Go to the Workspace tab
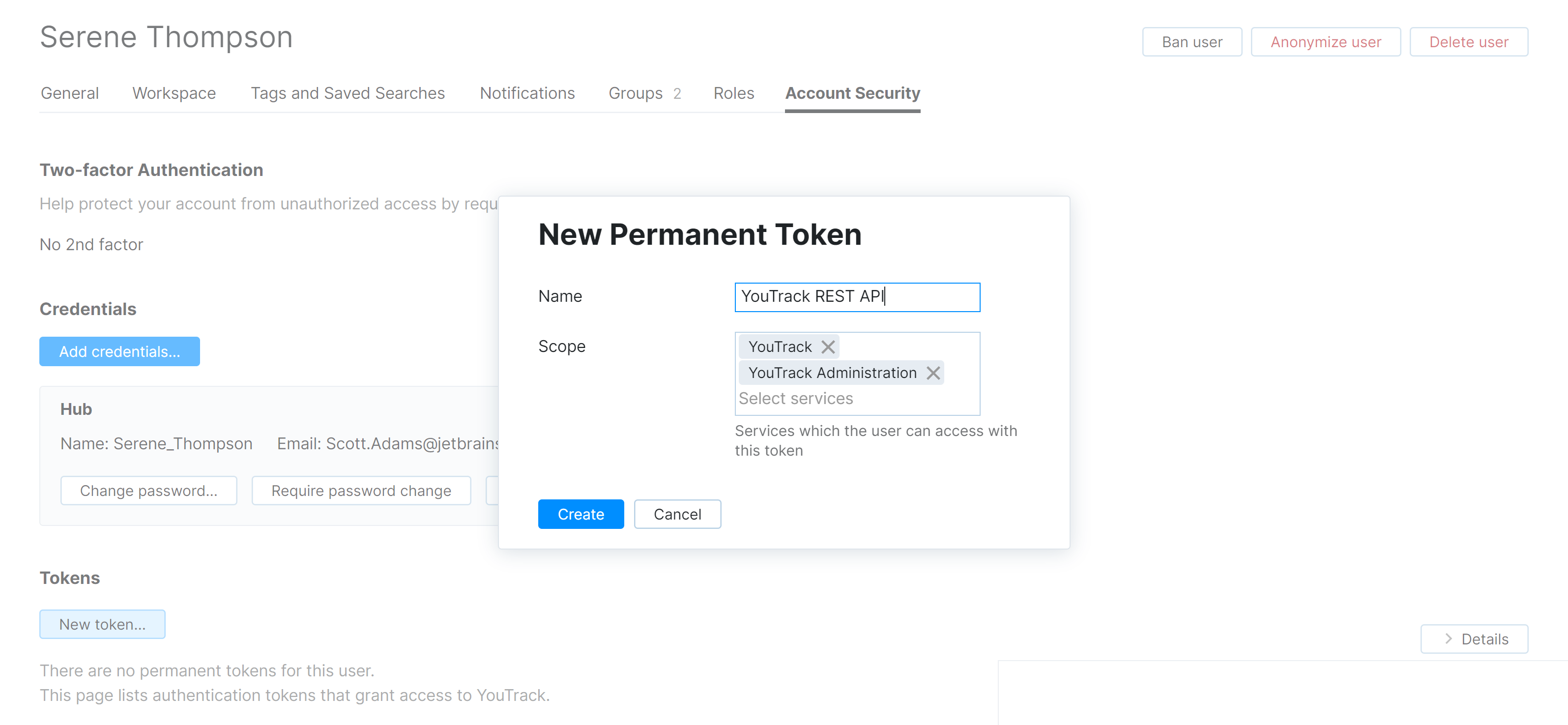The image size is (1568, 725). (x=174, y=93)
